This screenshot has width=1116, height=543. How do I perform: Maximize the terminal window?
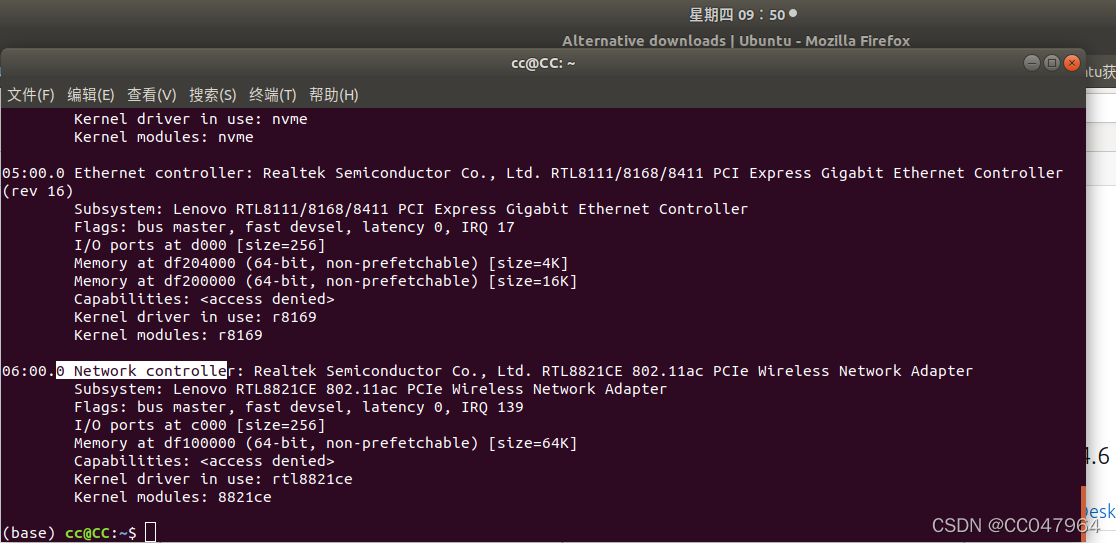tap(1052, 63)
